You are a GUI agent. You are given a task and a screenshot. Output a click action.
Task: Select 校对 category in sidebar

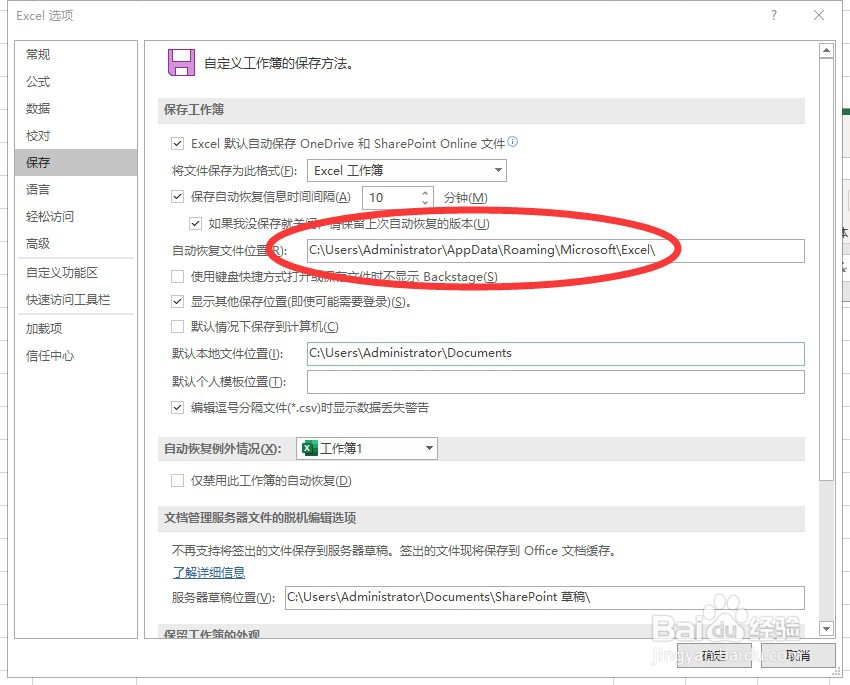[x=76, y=135]
